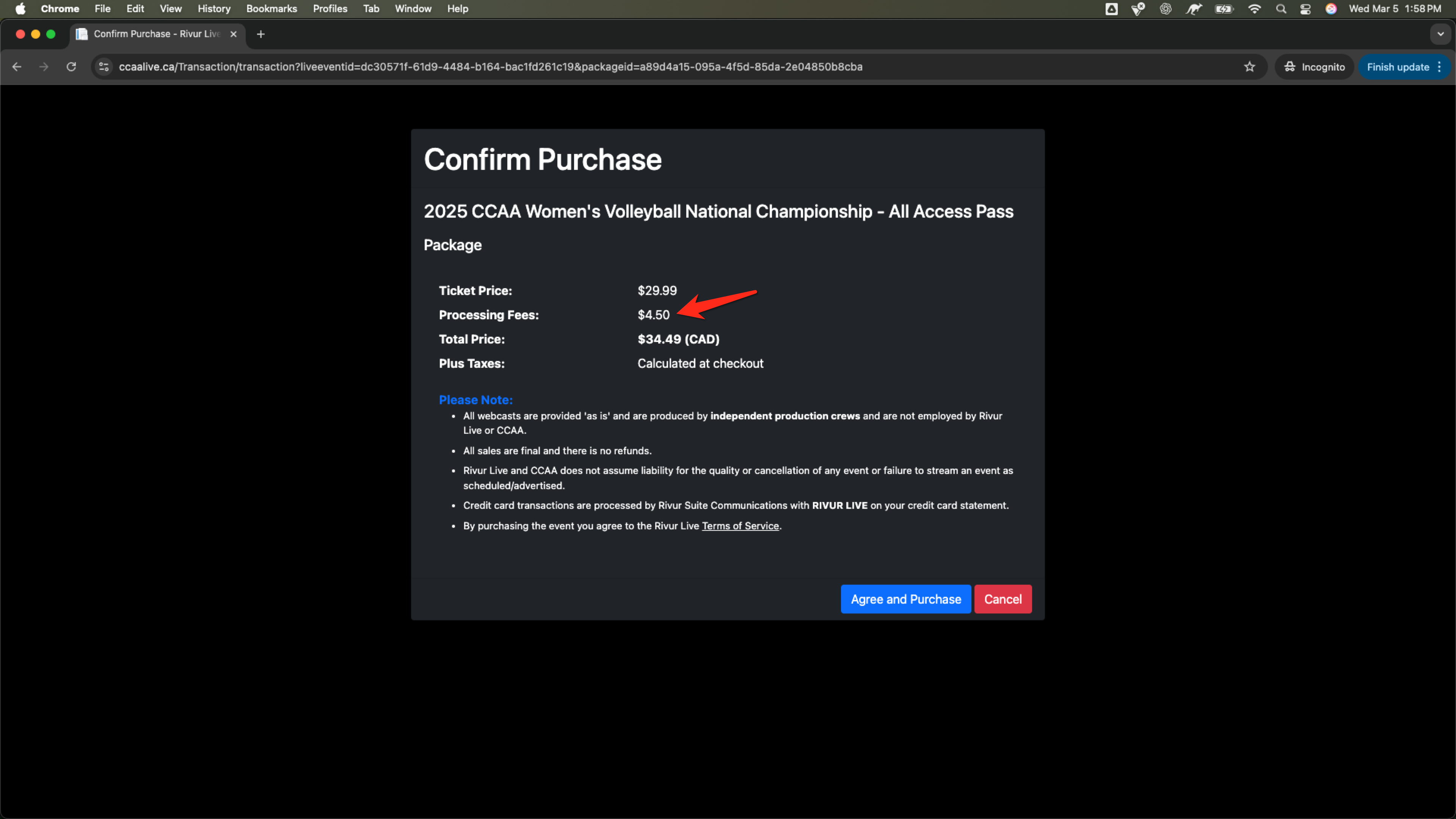Open the Profiles menu
The image size is (1456, 819).
tap(330, 8)
